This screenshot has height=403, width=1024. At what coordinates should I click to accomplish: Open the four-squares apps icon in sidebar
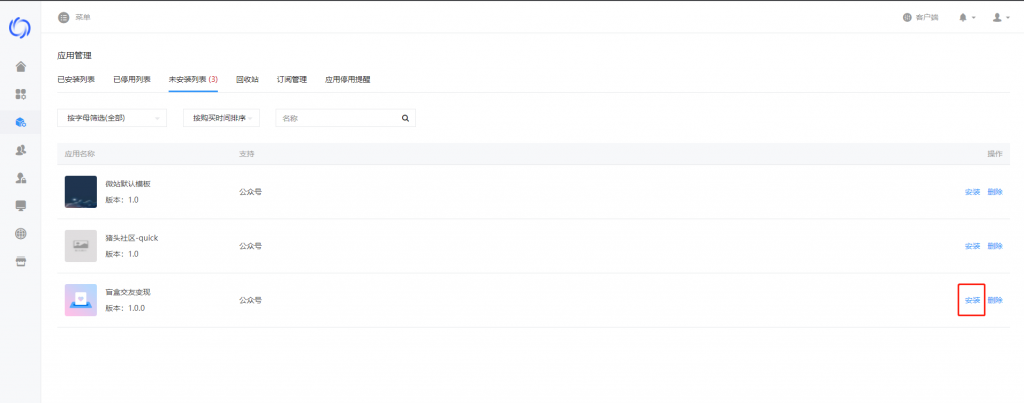tap(21, 94)
